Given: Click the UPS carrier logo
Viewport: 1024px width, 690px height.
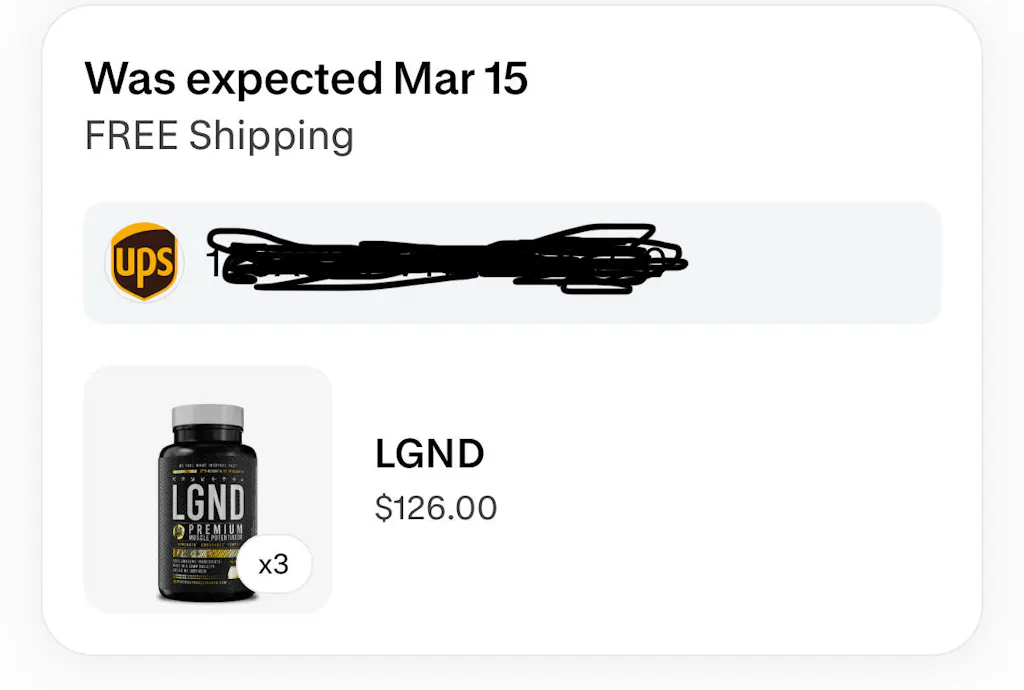Looking at the screenshot, I should (144, 262).
